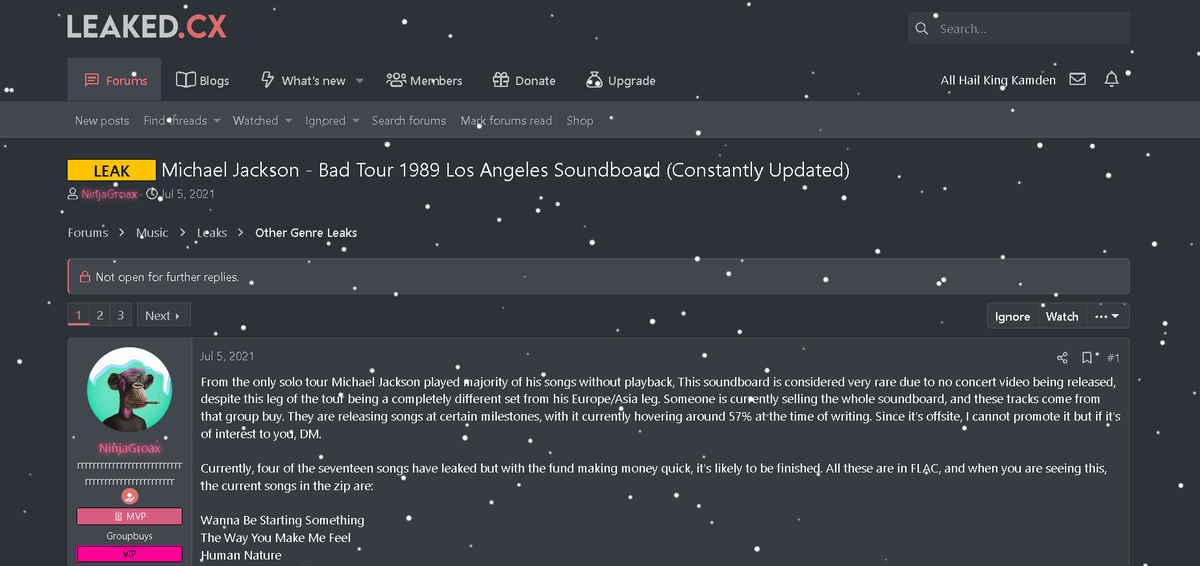Open the Donate tab

(x=524, y=80)
